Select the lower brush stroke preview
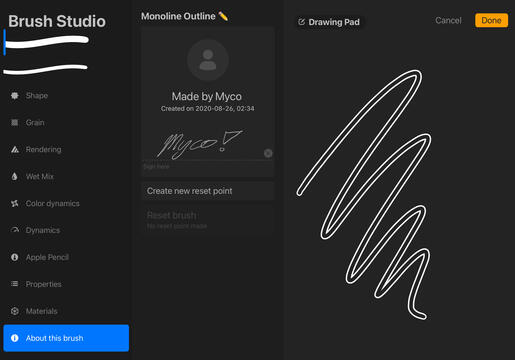 tap(45, 69)
